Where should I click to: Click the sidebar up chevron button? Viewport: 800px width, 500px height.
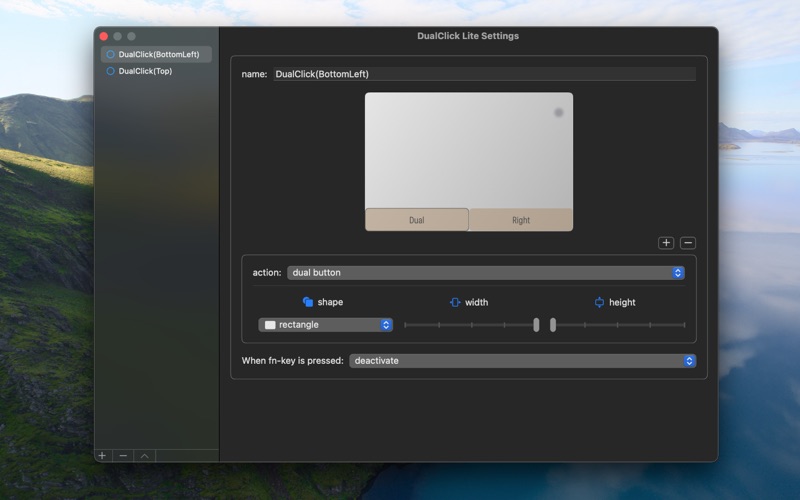(x=144, y=456)
